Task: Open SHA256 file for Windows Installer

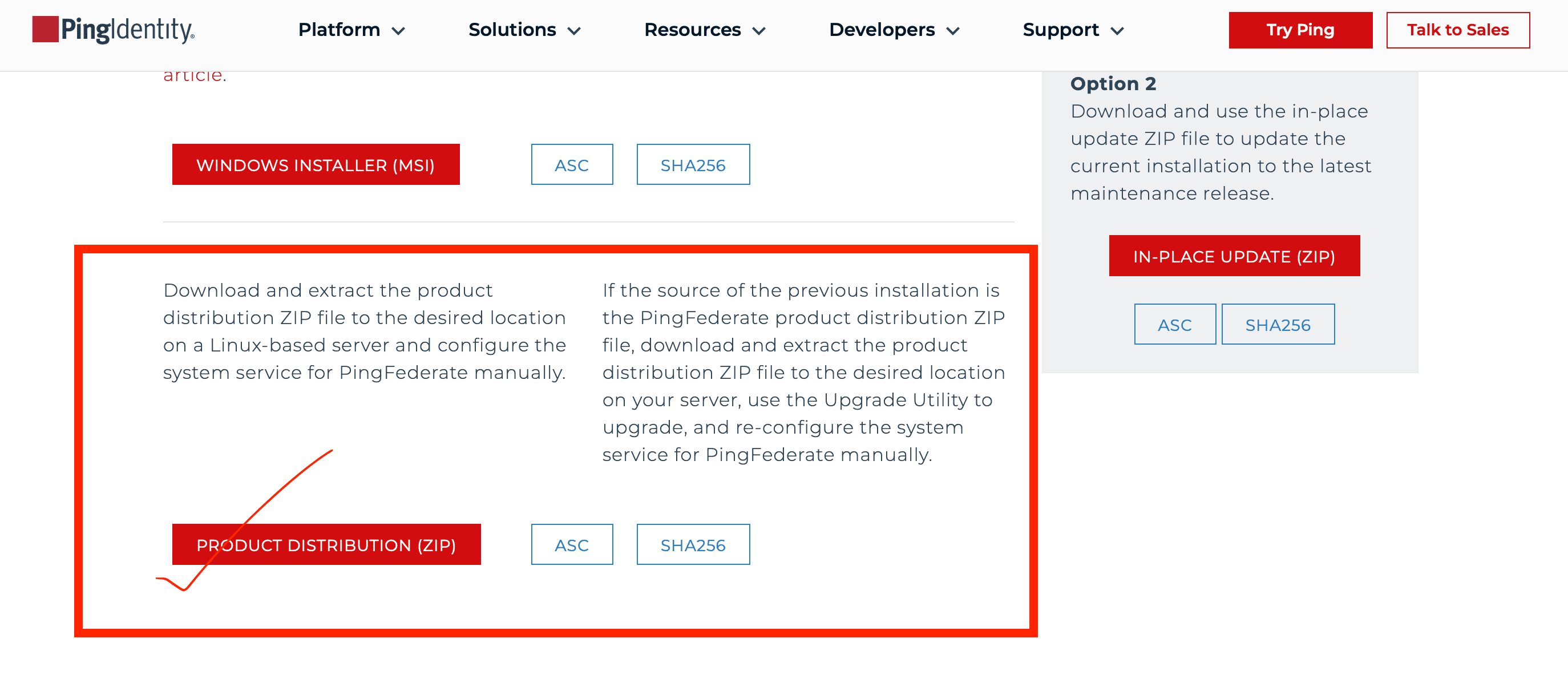Action: (x=693, y=164)
